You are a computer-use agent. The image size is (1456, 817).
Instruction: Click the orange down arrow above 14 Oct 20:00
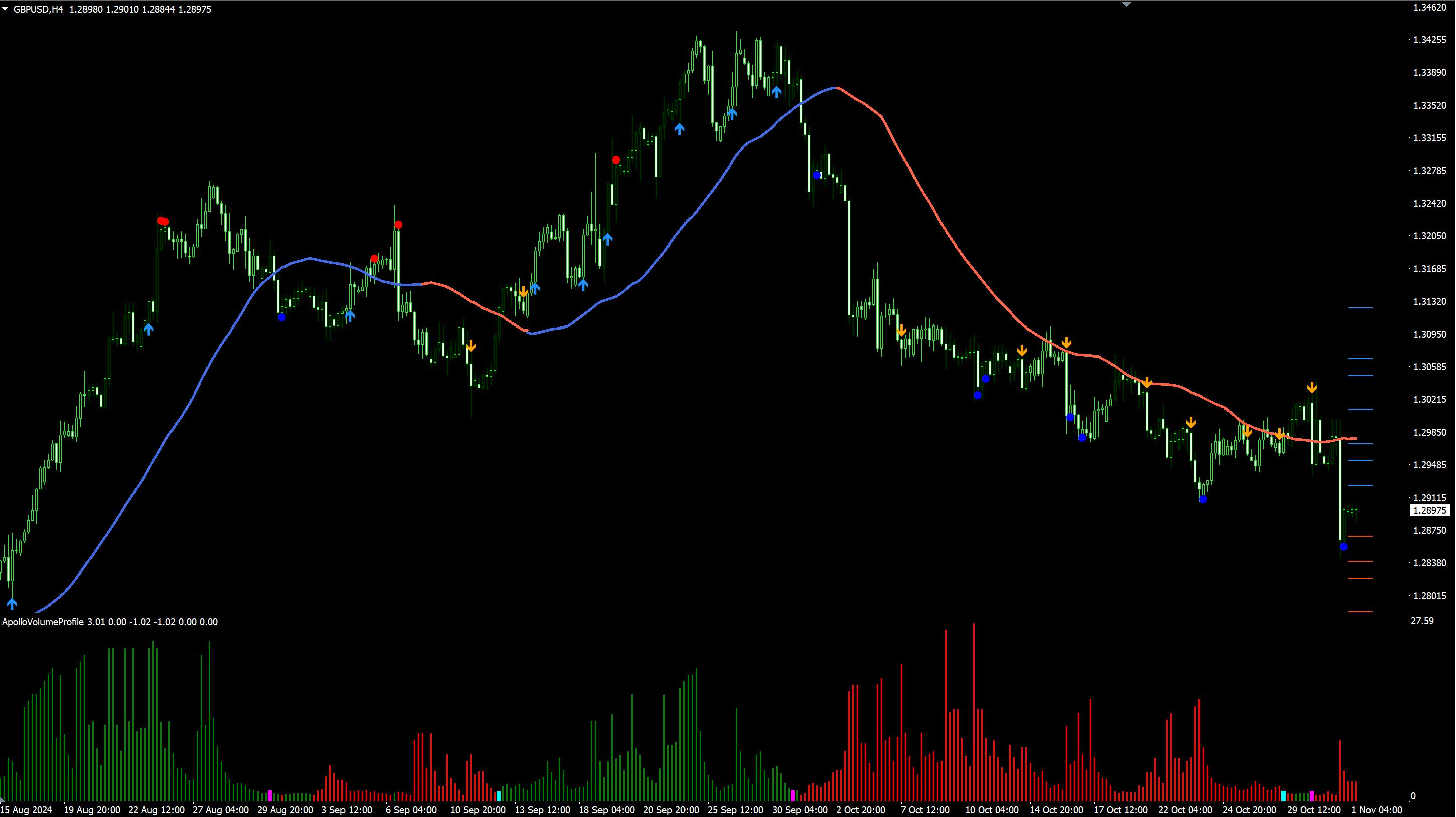[1067, 343]
